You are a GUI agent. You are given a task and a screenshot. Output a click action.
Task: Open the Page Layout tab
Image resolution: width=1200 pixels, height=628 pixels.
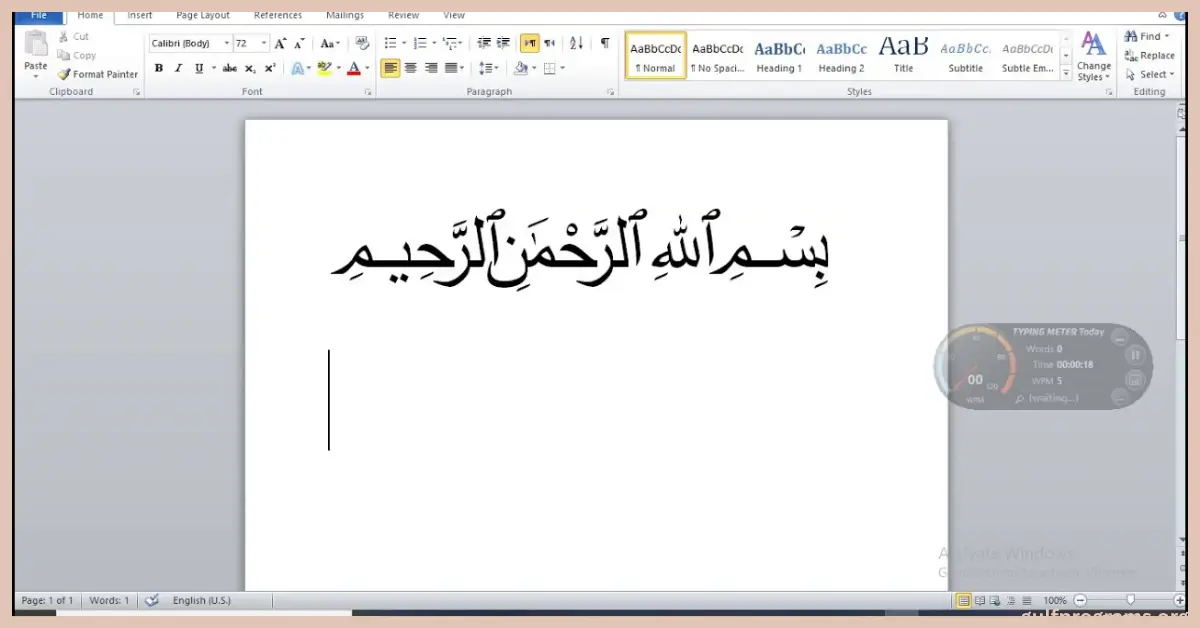point(203,15)
